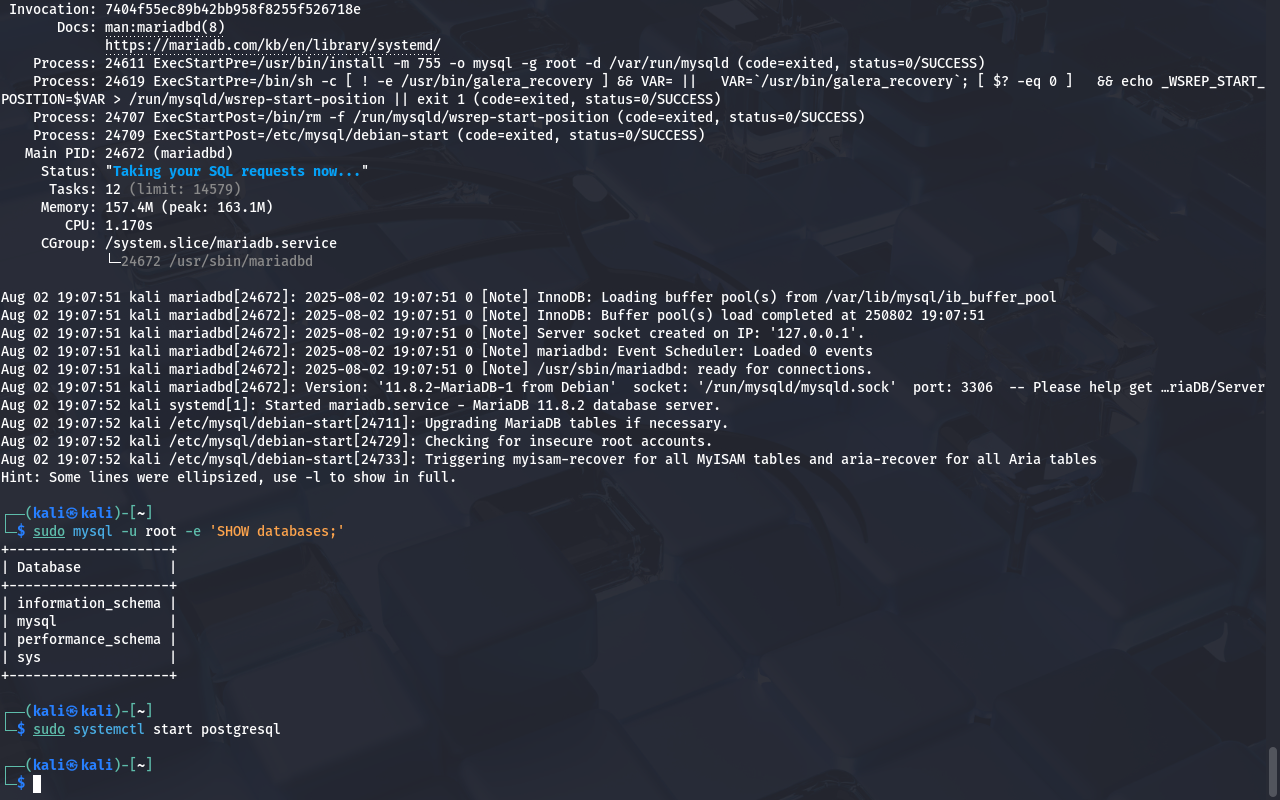
Task: Open the mariadb.com systemd docs URL
Action: (x=273, y=45)
